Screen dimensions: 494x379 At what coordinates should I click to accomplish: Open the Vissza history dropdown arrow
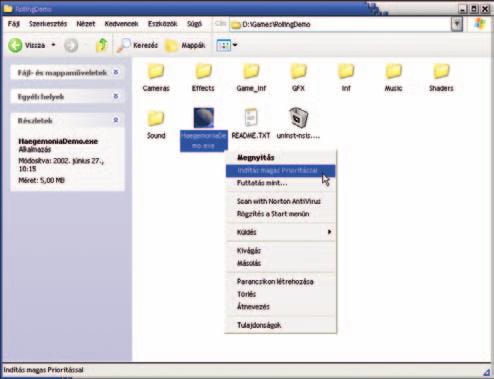53,45
